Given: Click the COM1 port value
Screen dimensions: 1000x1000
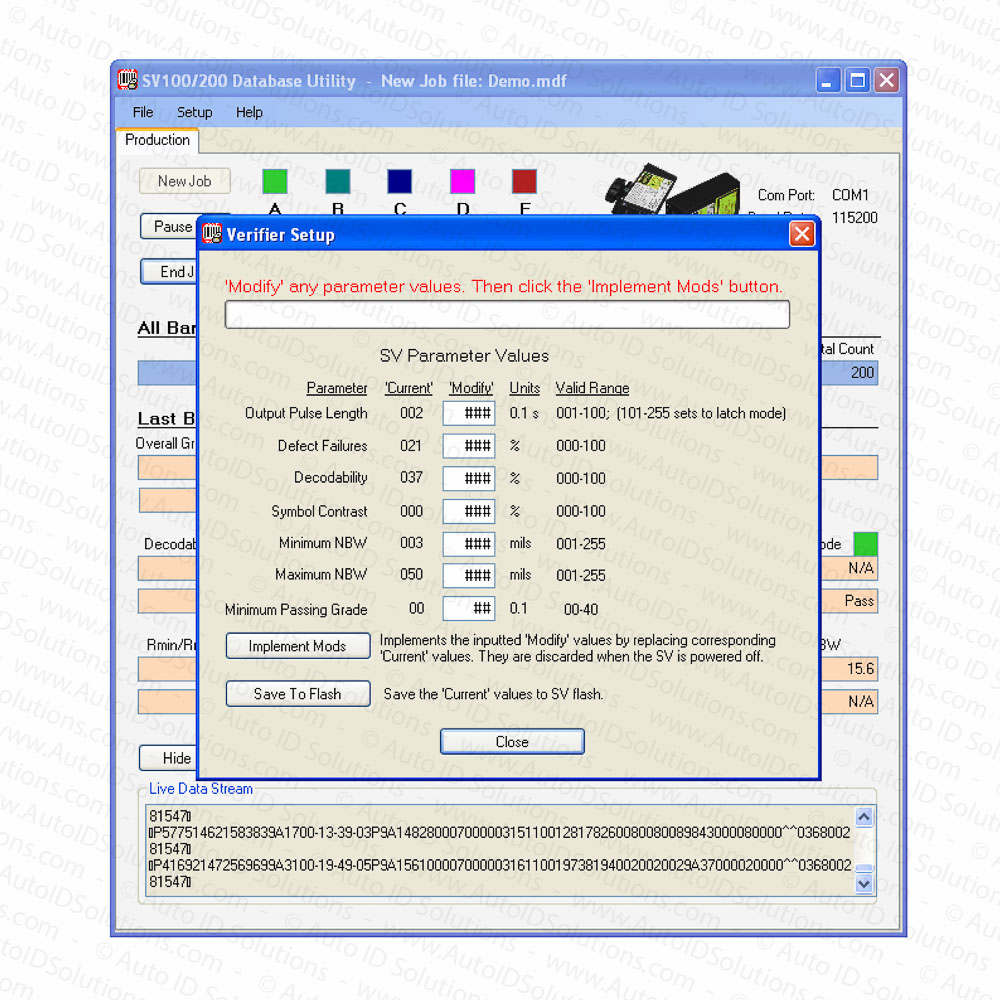Looking at the screenshot, I should tap(850, 195).
